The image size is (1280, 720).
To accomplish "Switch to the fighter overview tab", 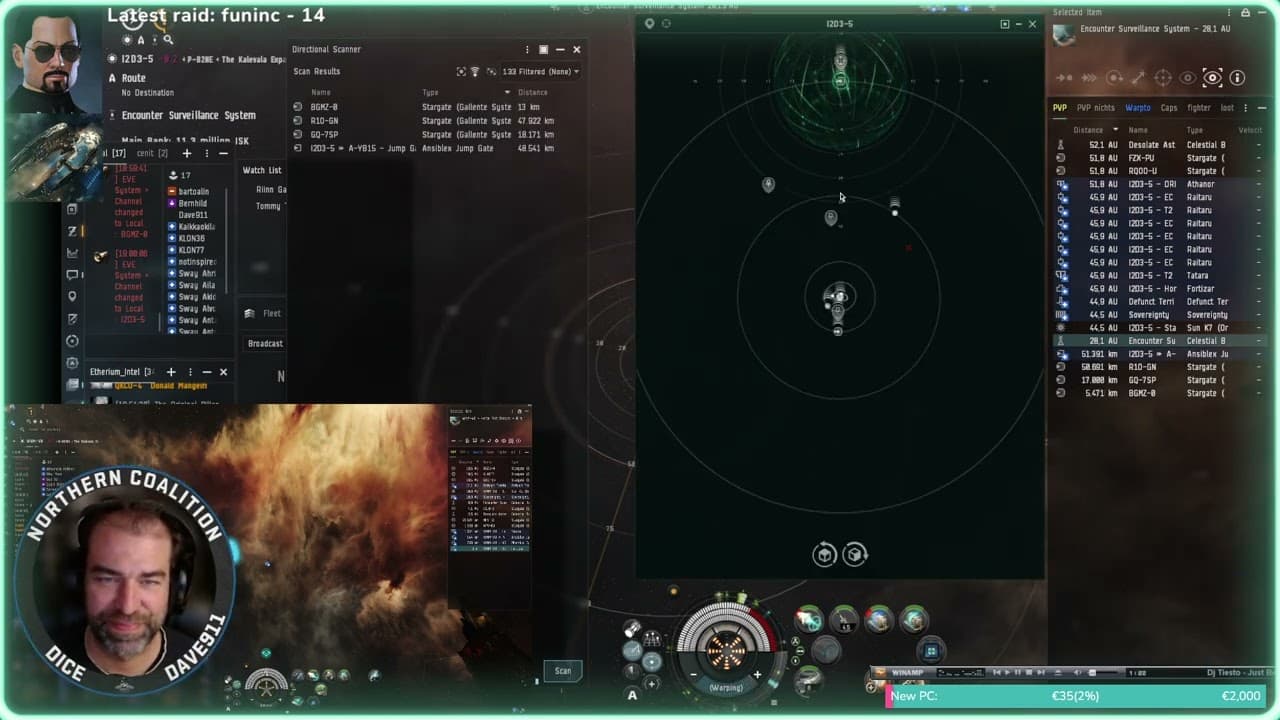I will 1198,108.
